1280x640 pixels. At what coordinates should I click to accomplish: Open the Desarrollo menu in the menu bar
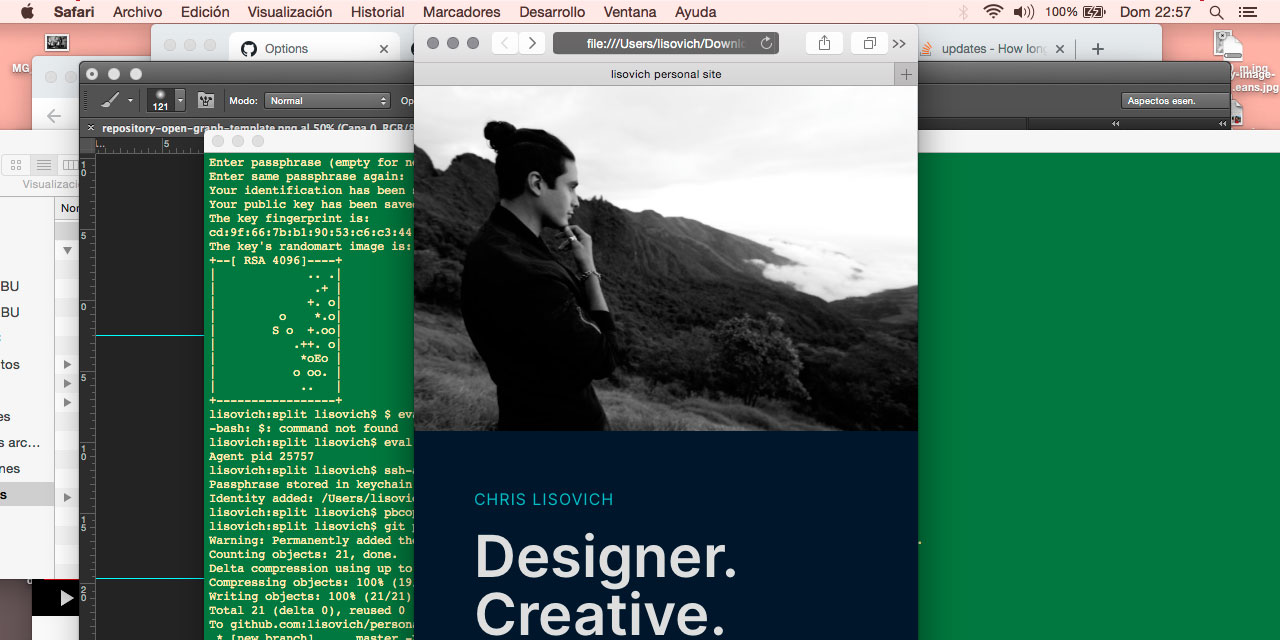[x=551, y=12]
